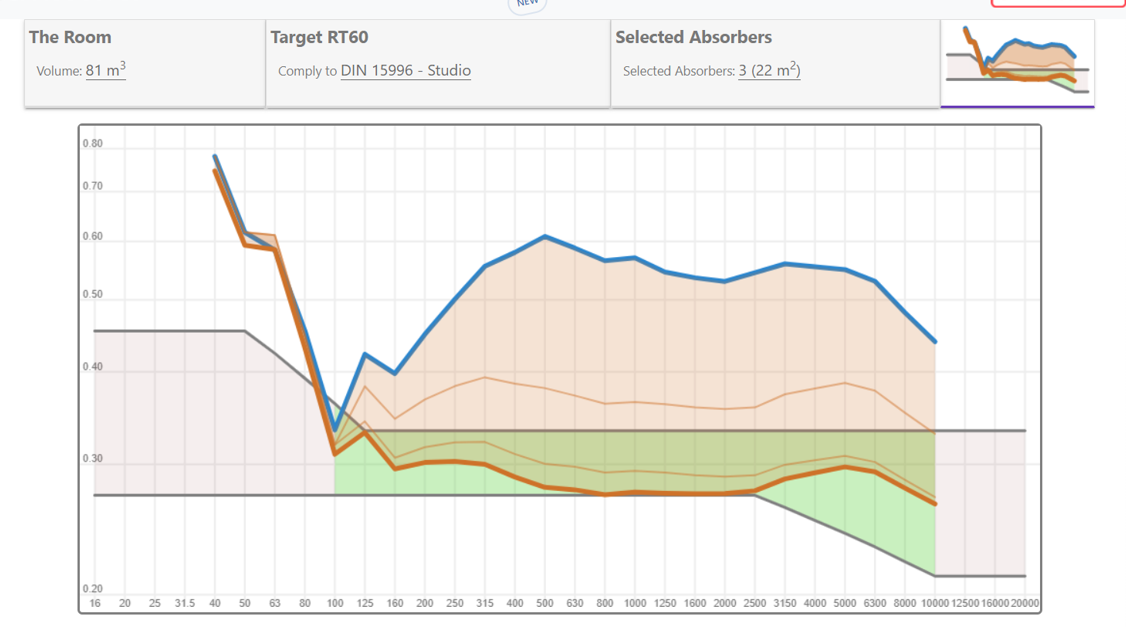The image size is (1126, 627).
Task: Click the blue curve dip at 100 Hz
Action: coord(335,430)
